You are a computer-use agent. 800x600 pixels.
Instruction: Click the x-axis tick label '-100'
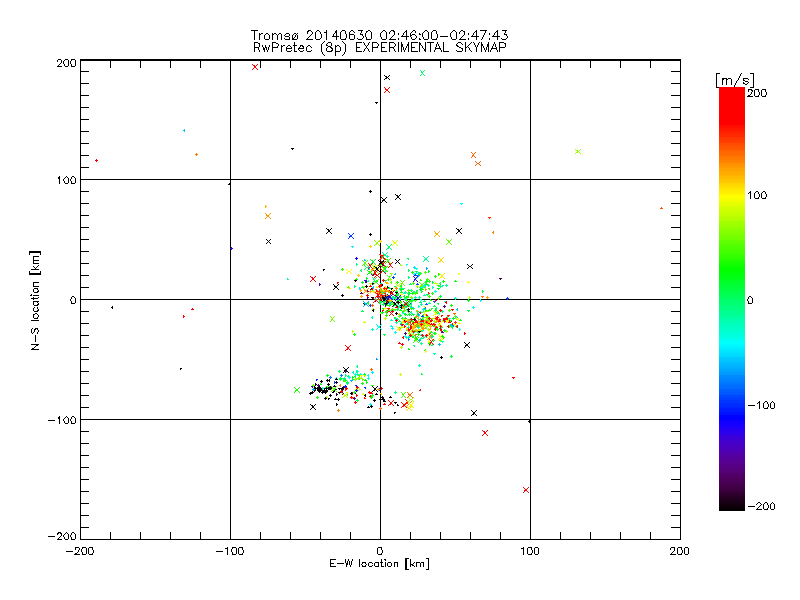[230, 552]
